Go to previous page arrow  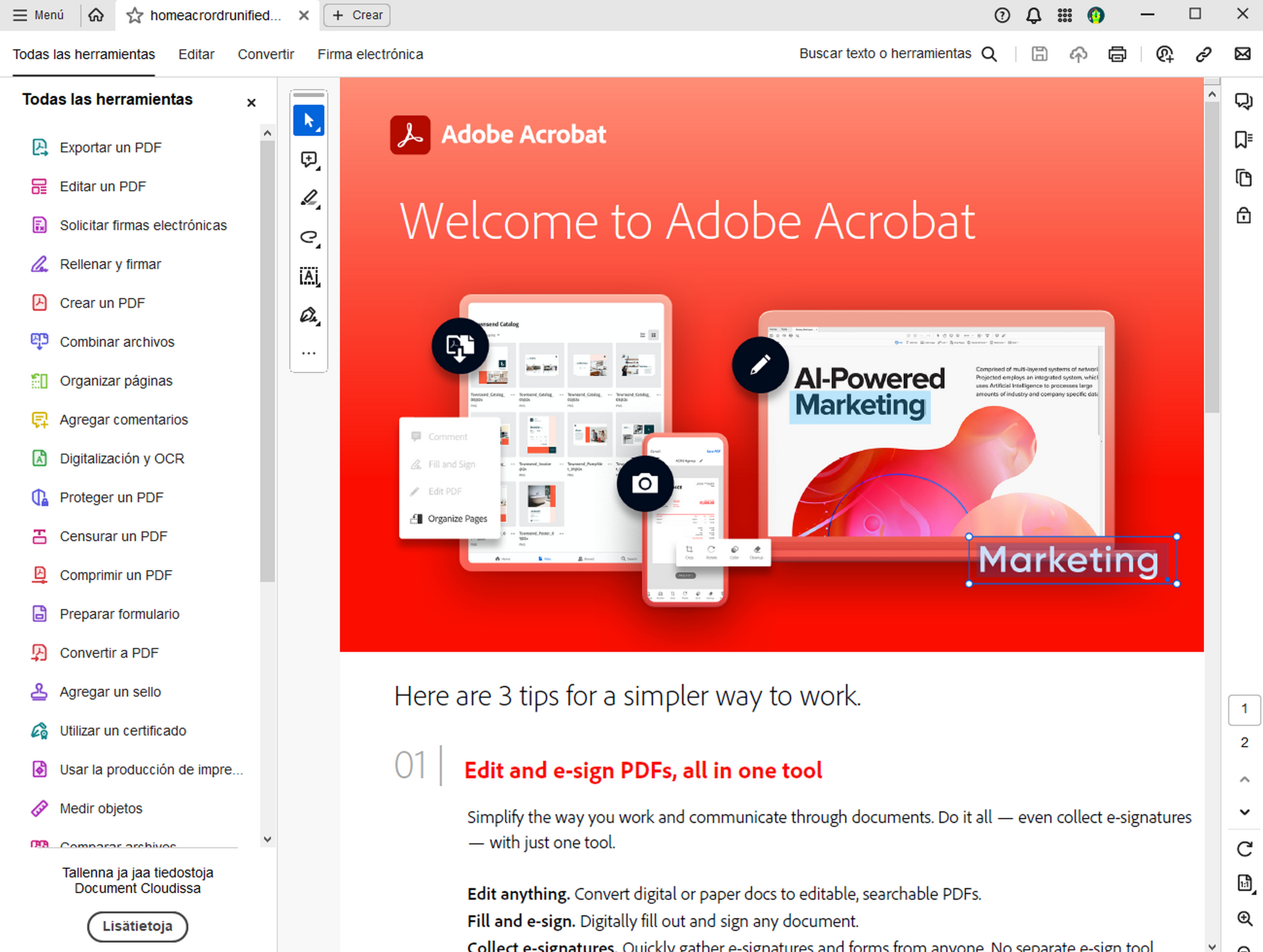pos(1244,779)
